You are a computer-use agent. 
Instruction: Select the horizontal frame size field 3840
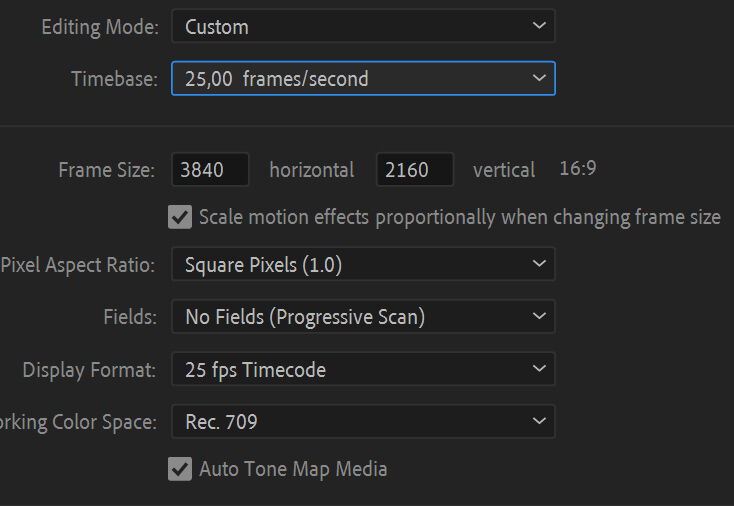210,169
